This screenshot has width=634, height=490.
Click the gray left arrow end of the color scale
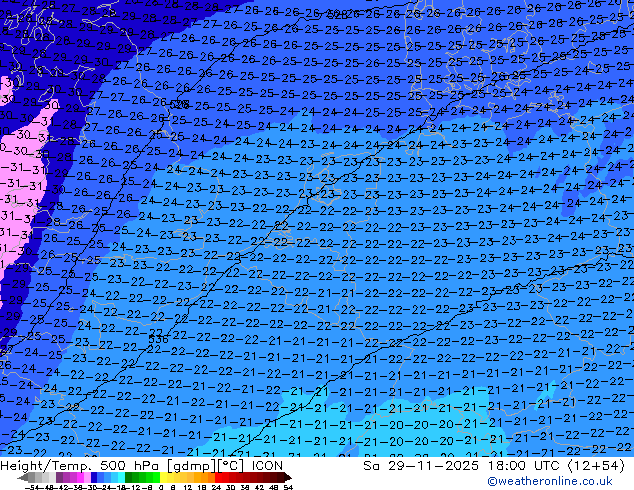point(22,478)
